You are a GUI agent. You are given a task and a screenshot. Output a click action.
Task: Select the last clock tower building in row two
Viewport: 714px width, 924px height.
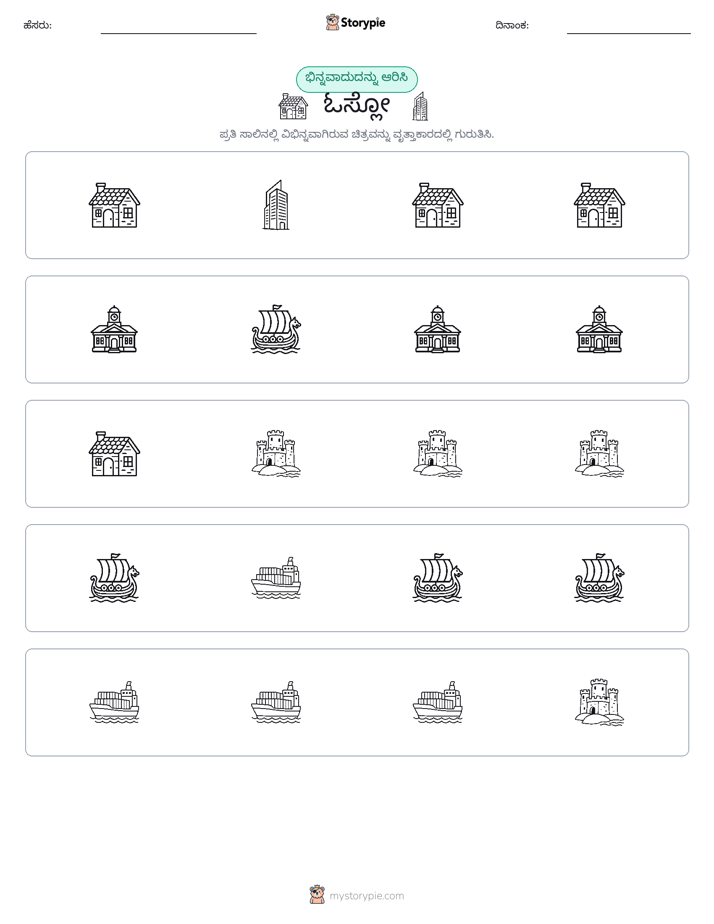[599, 329]
